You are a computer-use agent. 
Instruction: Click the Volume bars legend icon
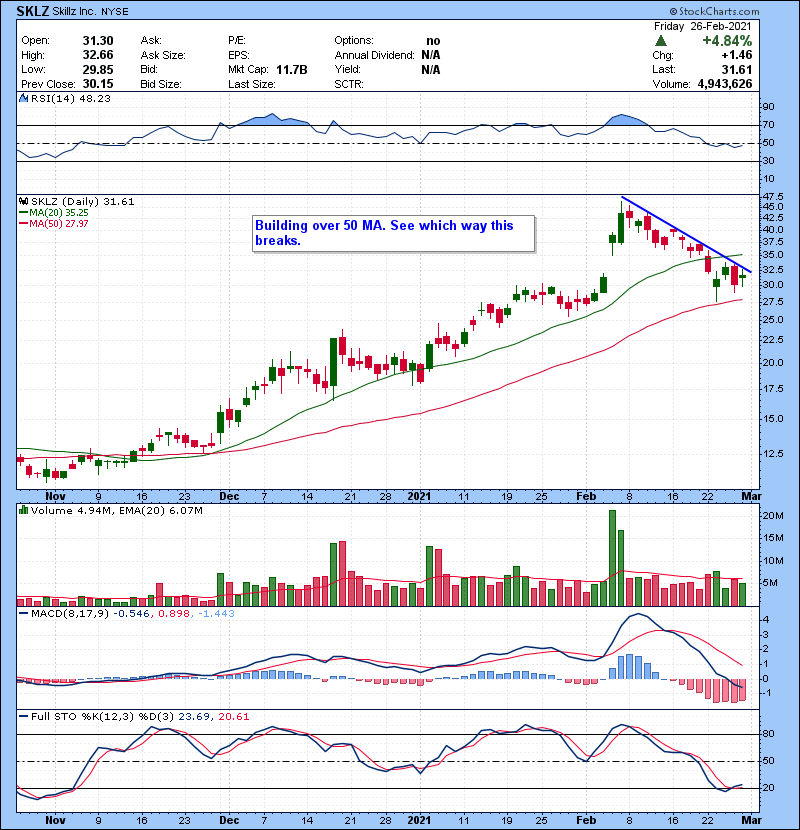click(x=23, y=510)
